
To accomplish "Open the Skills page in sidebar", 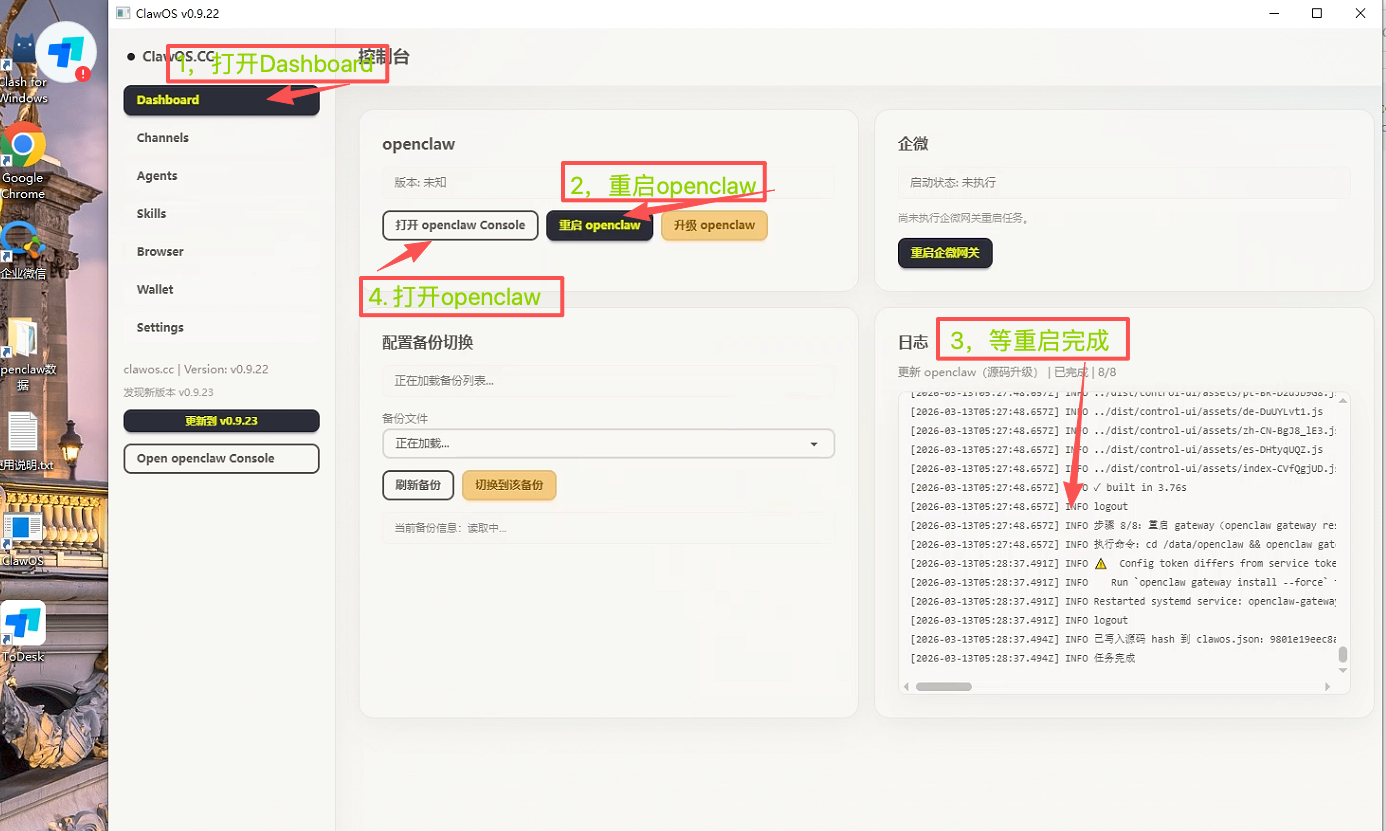I will tap(152, 214).
